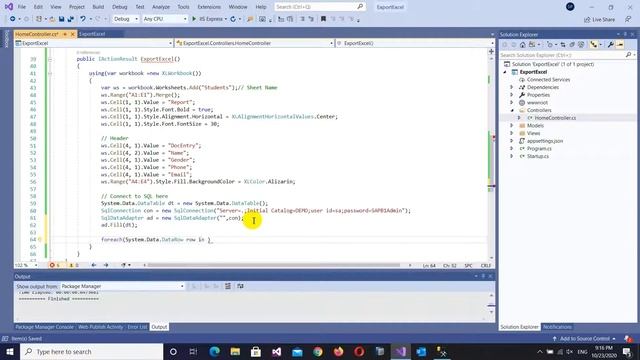
Task: Click Collapse All icon in Solution Explorer
Action: (x=572, y=44)
